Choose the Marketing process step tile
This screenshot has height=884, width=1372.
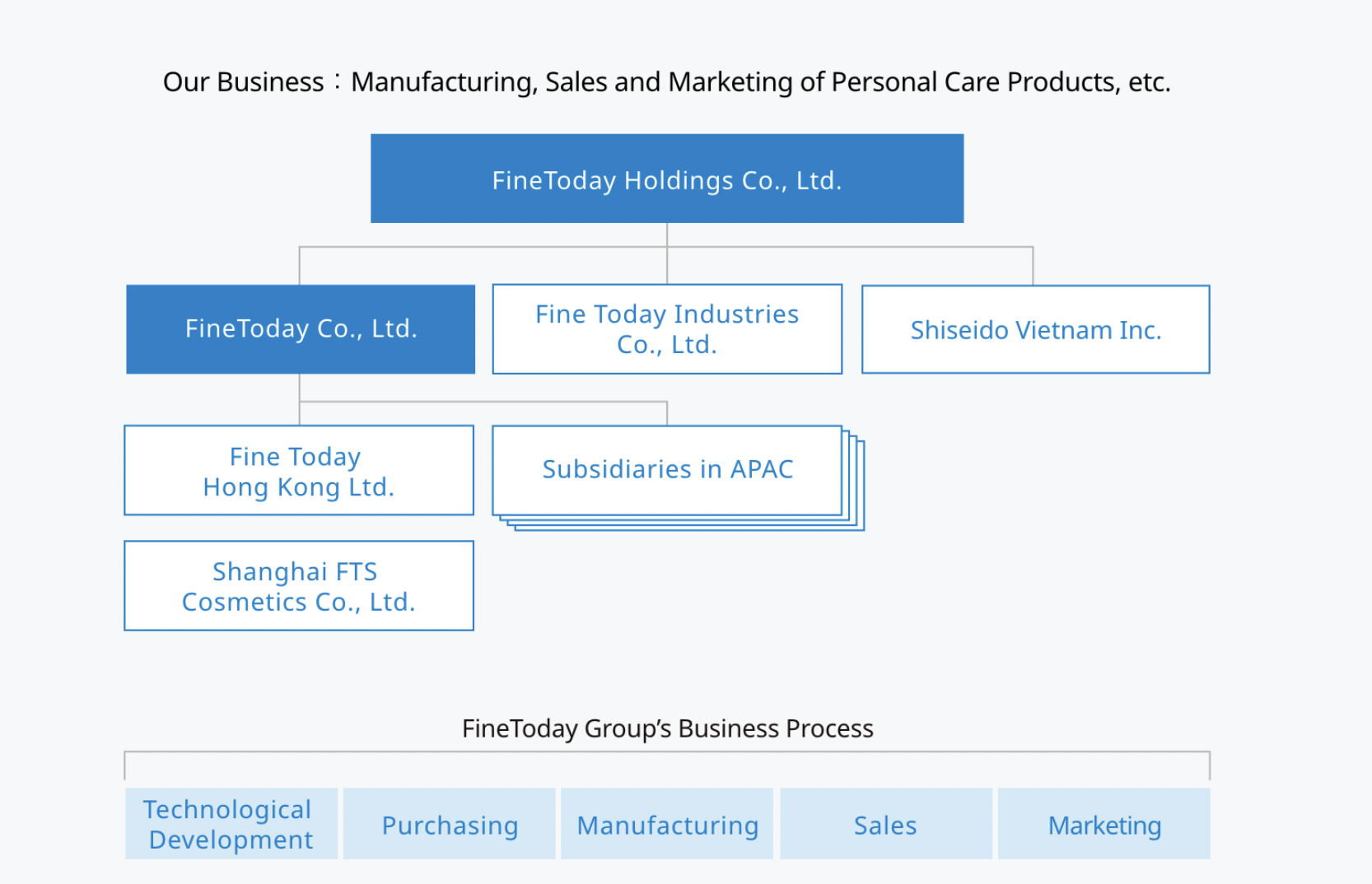point(1104,824)
